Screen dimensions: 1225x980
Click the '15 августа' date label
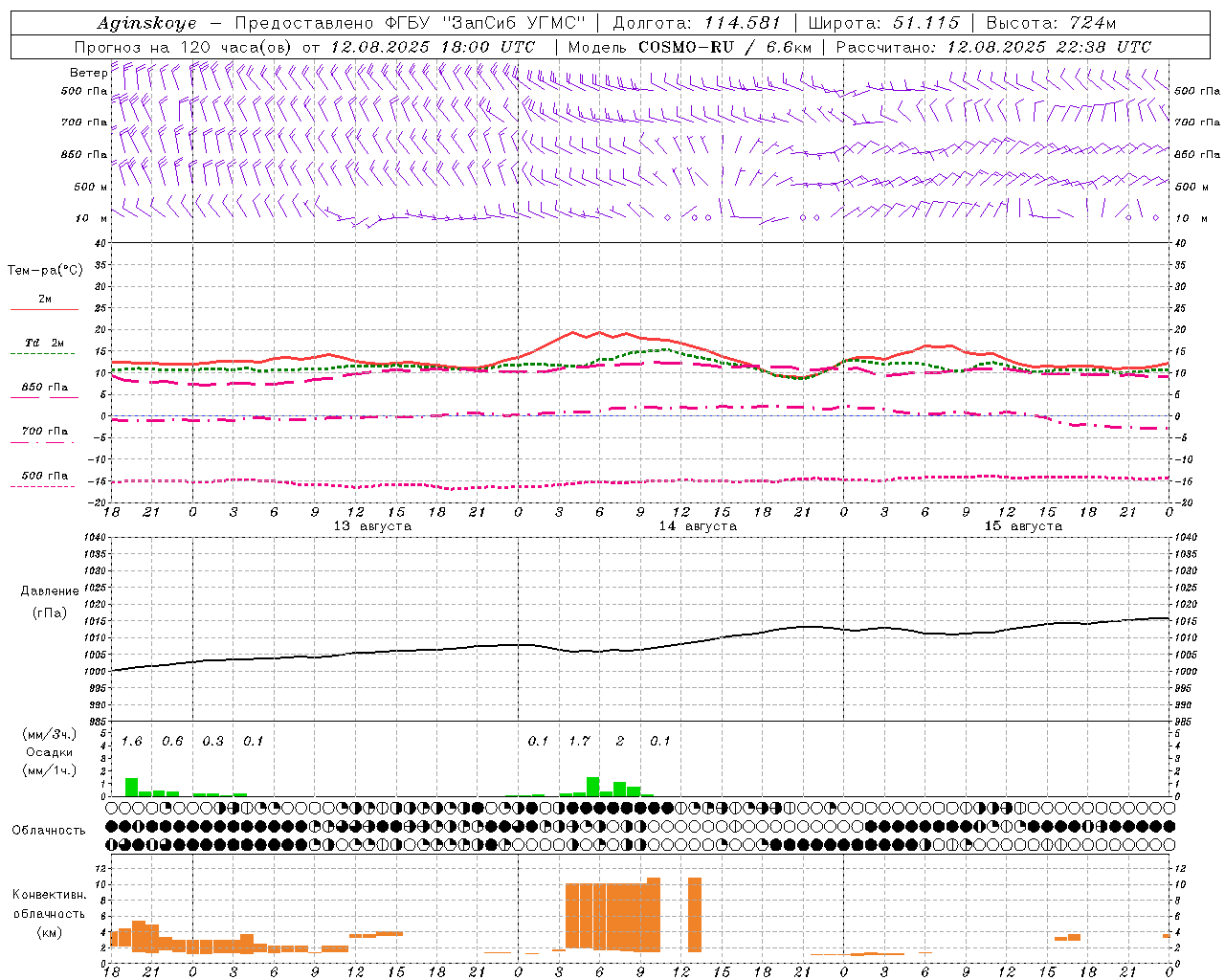(x=1023, y=526)
